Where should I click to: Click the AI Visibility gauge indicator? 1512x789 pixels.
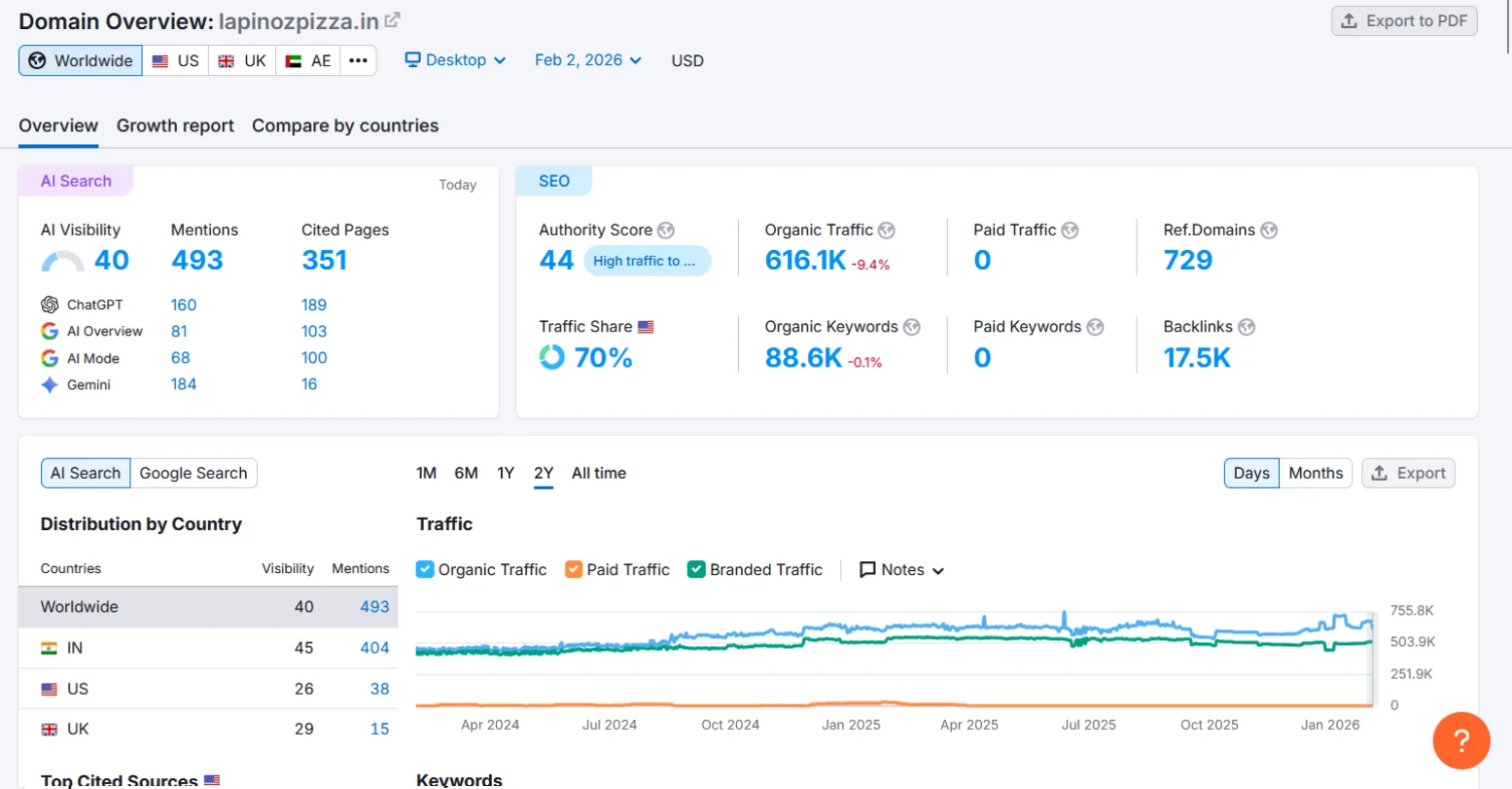click(63, 261)
